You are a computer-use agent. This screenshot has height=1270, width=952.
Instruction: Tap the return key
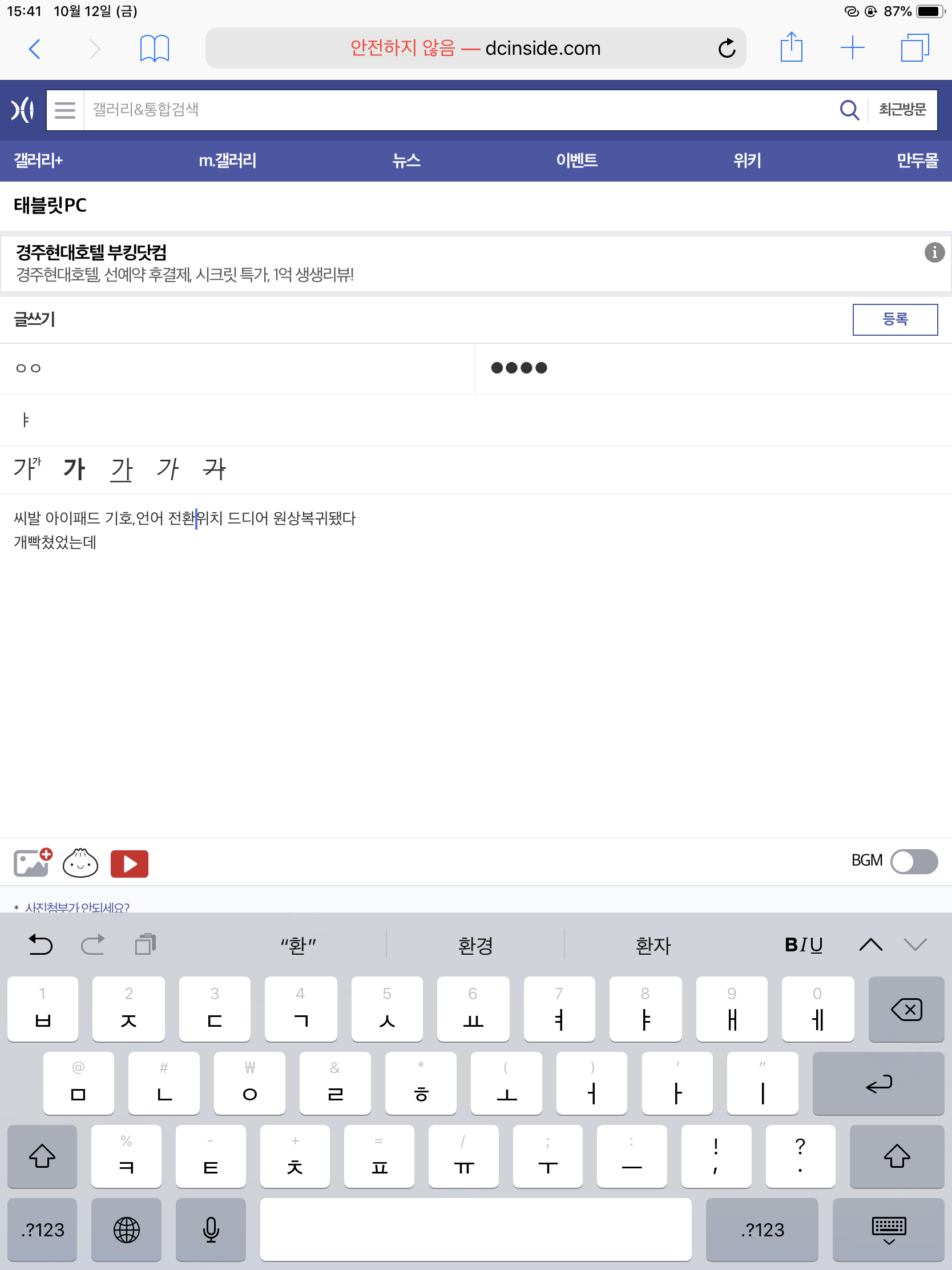coord(878,1083)
